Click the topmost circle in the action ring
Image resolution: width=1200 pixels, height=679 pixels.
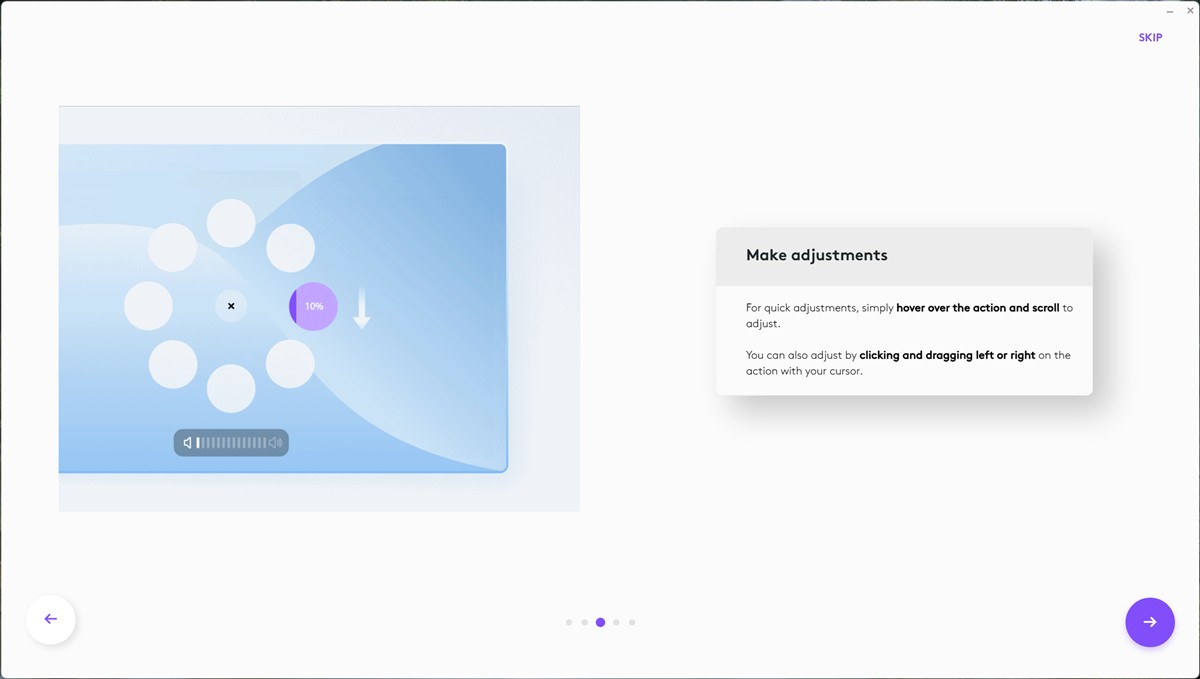tap(231, 223)
